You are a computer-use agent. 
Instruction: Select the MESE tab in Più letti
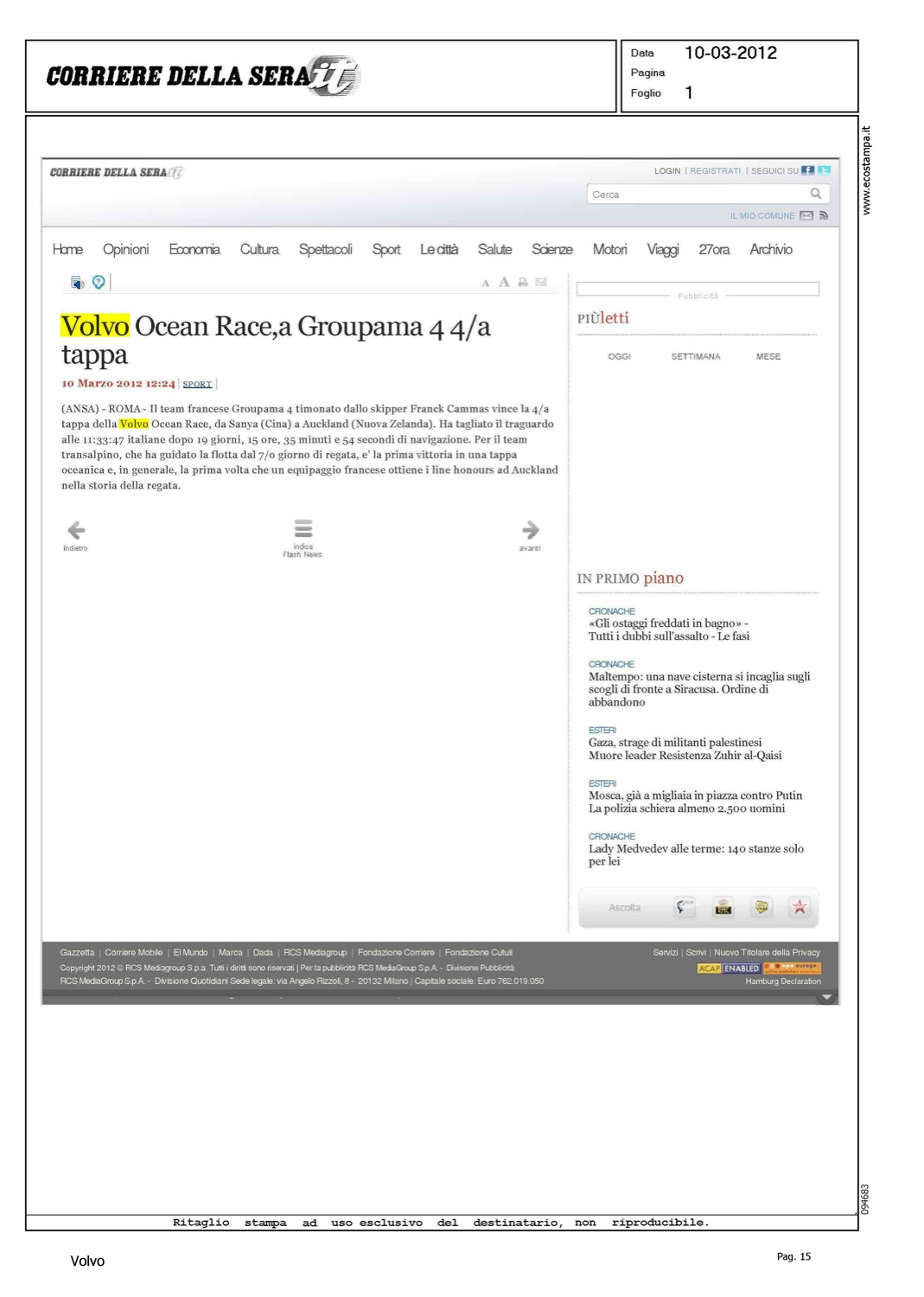click(768, 356)
